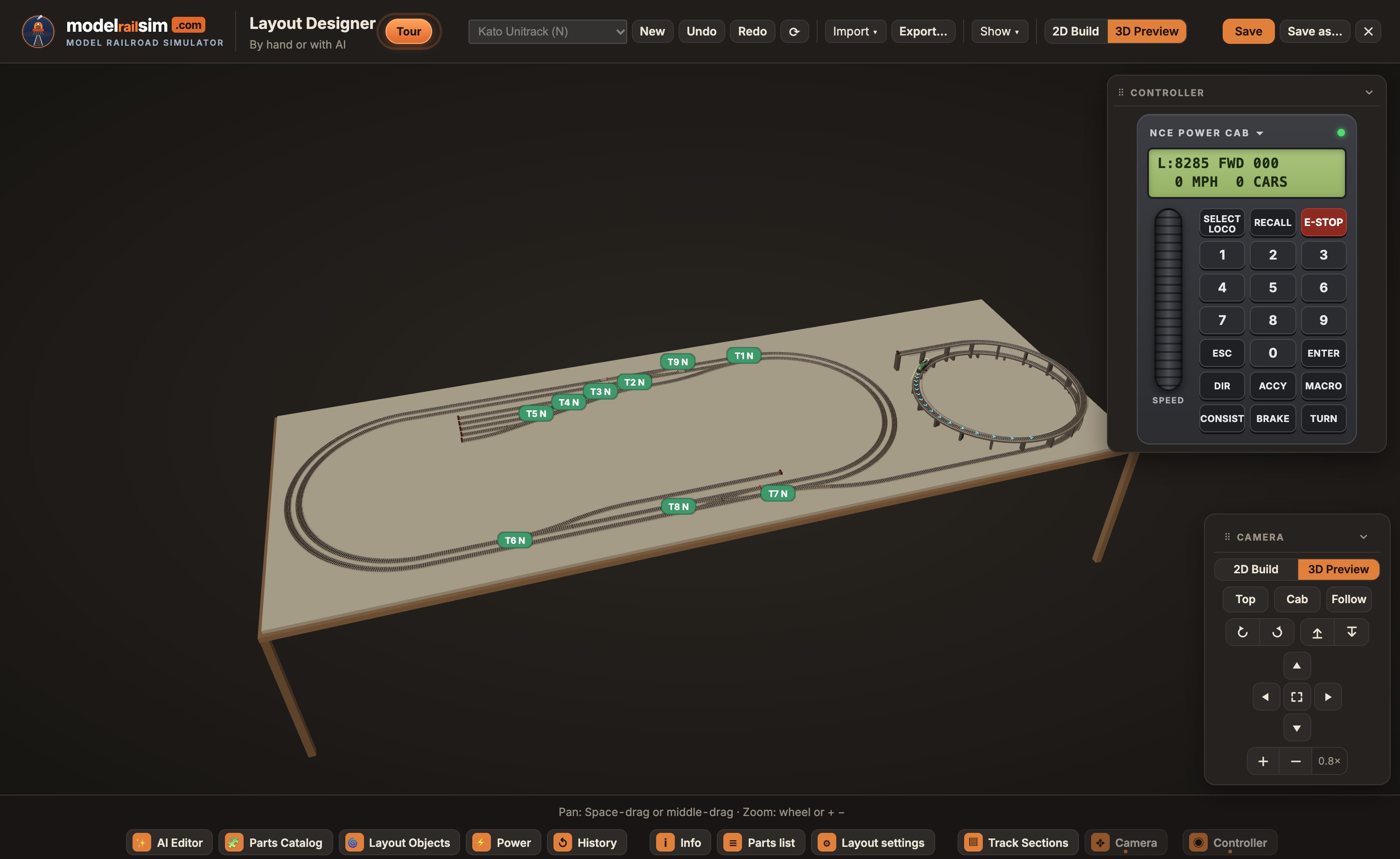The width and height of the screenshot is (1400, 859).
Task: Toggle turnout T1 N label
Action: tap(744, 356)
